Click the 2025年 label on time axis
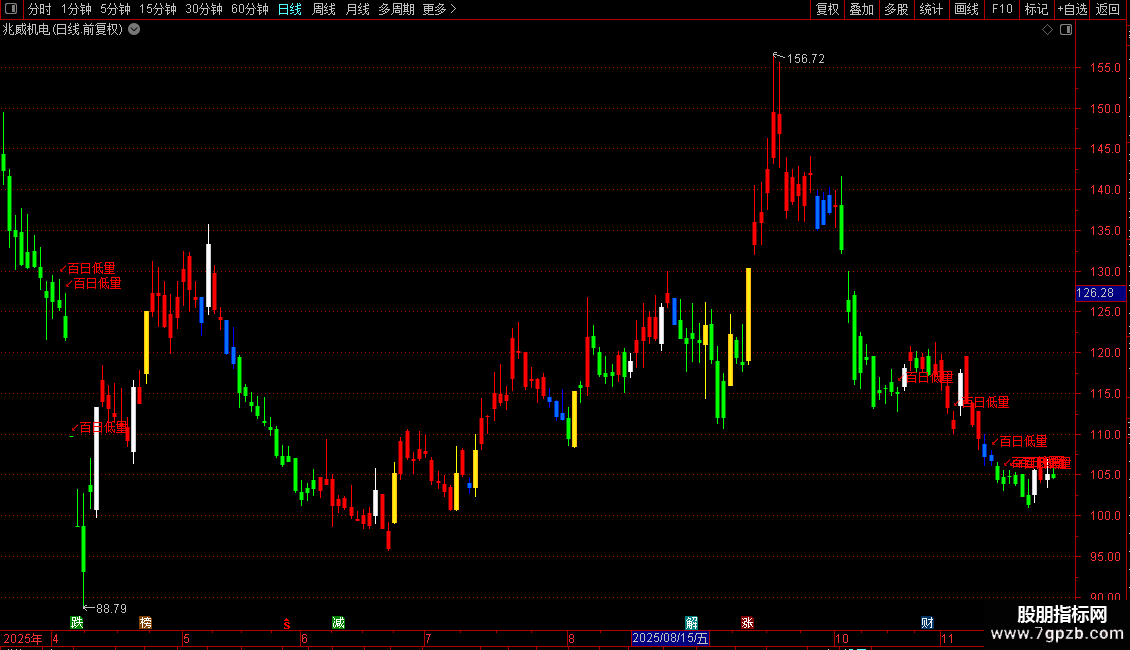 tap(23, 638)
